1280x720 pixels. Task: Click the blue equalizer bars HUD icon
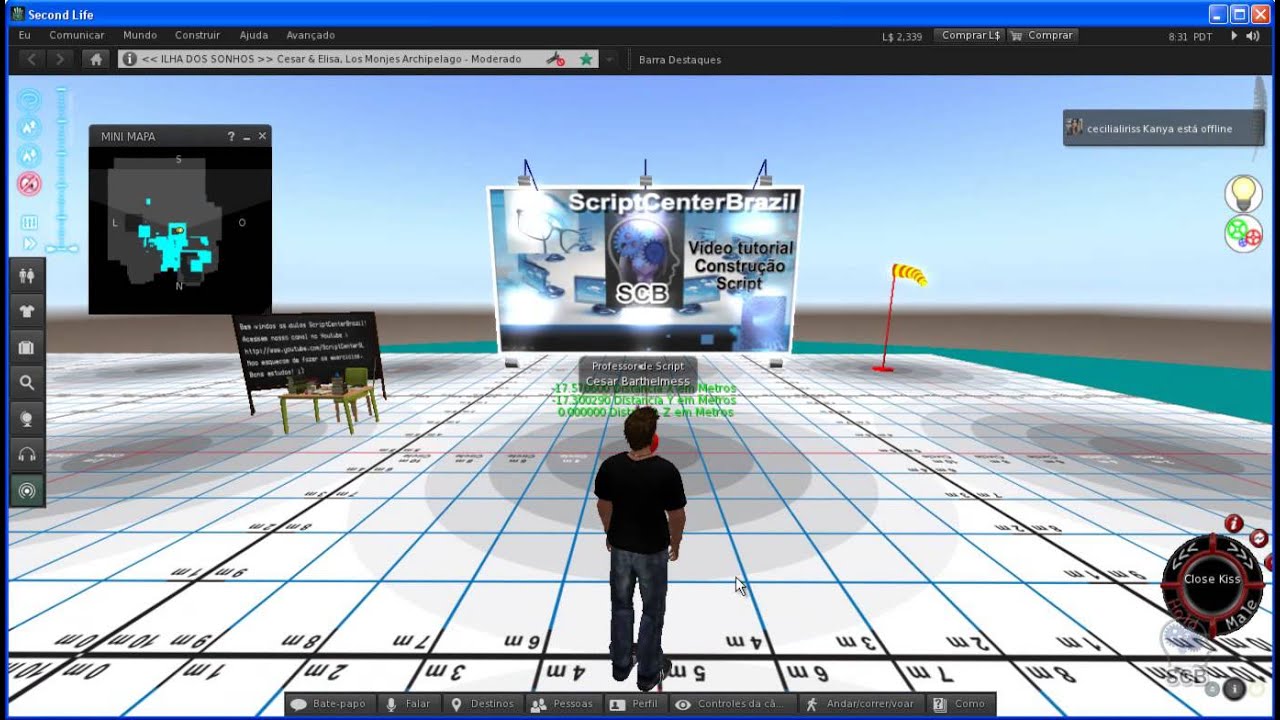pos(29,222)
